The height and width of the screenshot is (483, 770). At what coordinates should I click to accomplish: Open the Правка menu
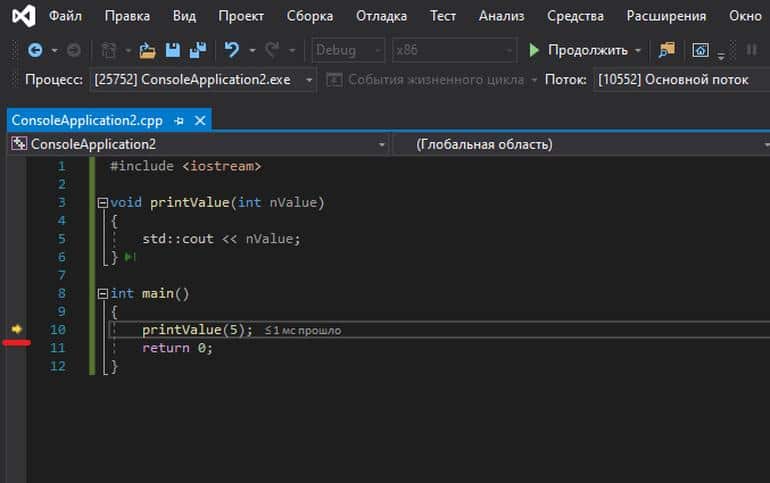point(127,16)
